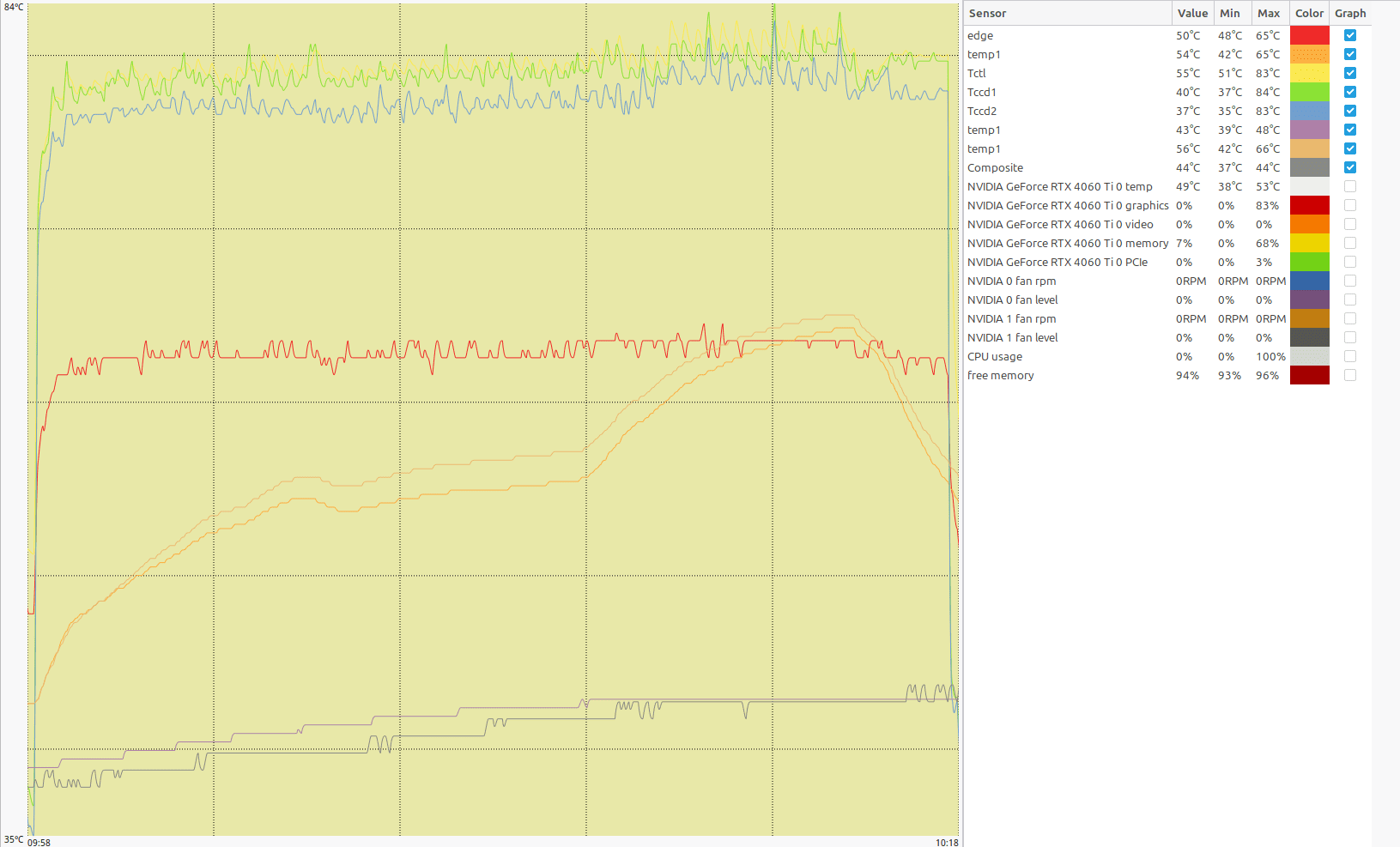The width and height of the screenshot is (1400, 847).
Task: Open color swatch for RTX 4060 Ti graphics
Action: [x=1309, y=205]
